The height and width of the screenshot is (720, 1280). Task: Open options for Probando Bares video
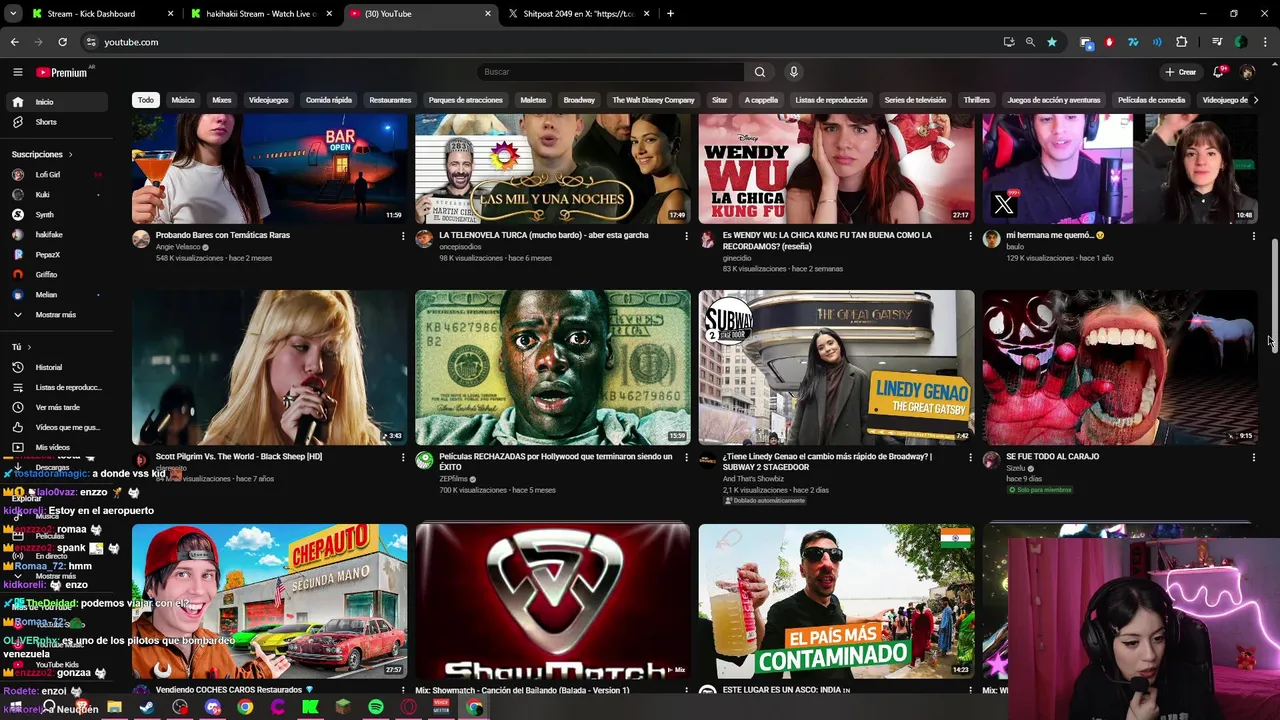403,236
